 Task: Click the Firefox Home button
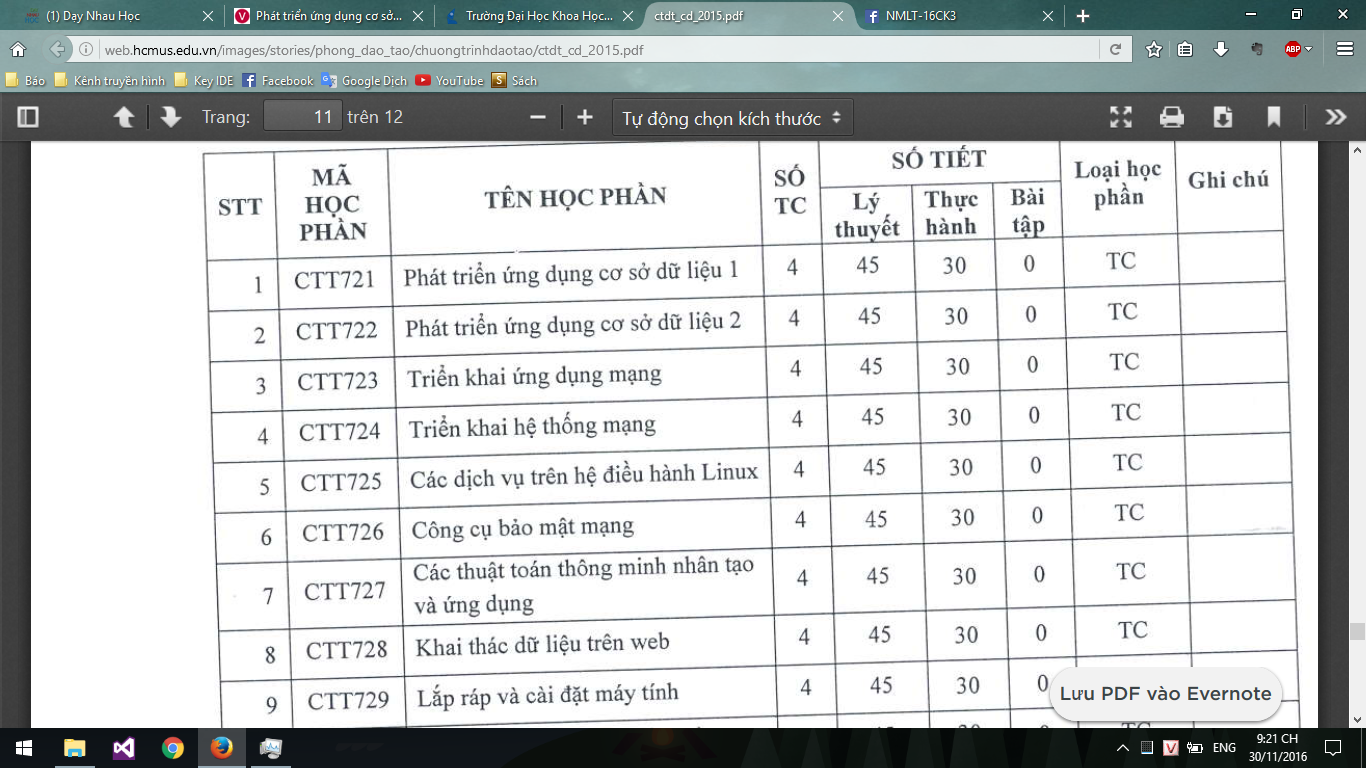point(18,49)
